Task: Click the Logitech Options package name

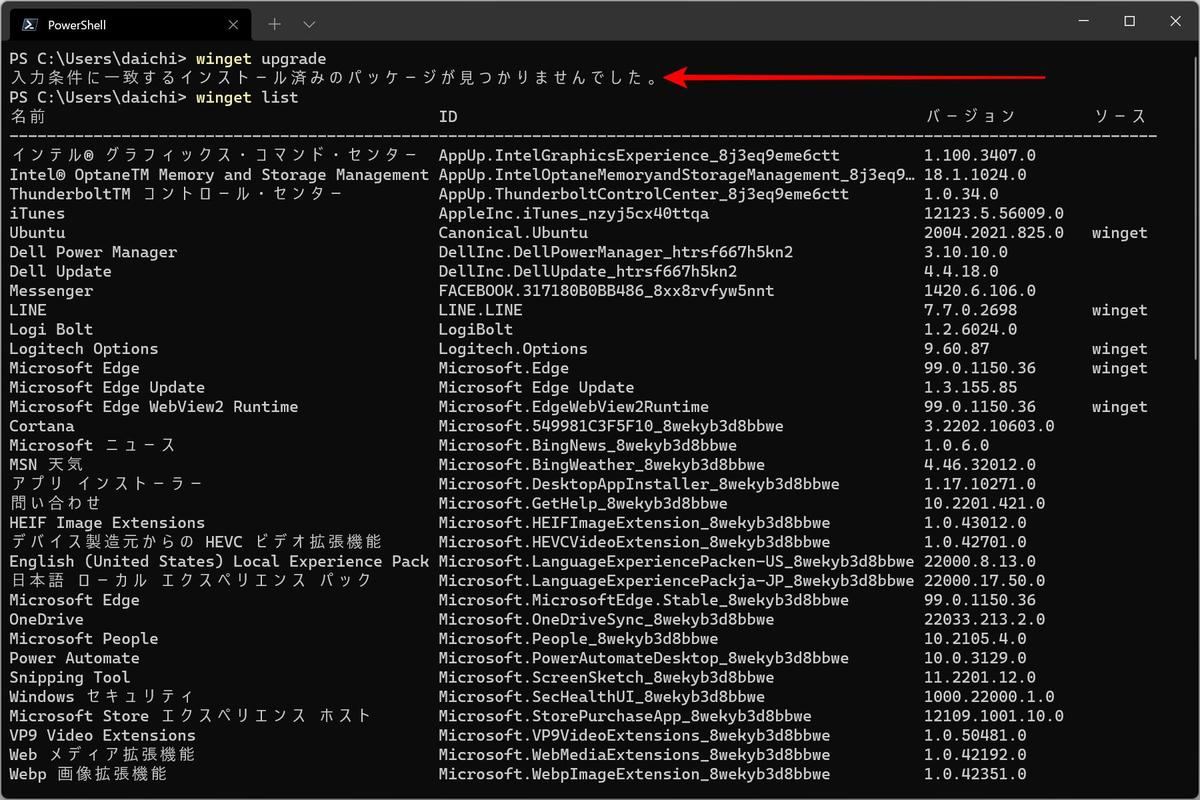Action: 84,349
